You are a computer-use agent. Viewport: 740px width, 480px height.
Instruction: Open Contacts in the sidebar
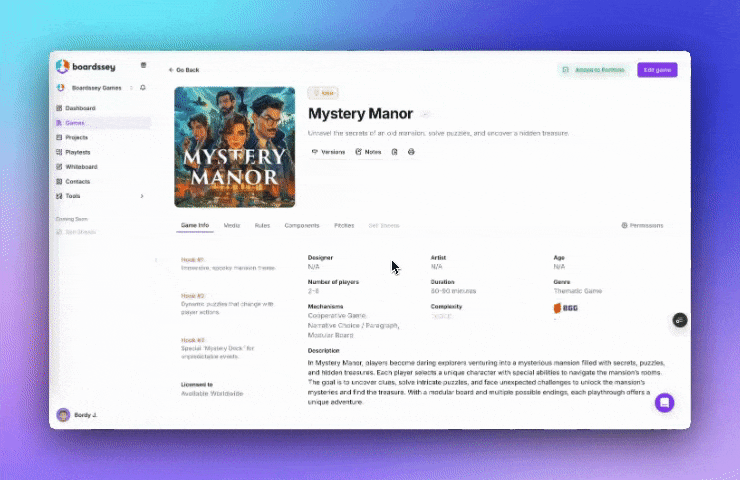77,181
